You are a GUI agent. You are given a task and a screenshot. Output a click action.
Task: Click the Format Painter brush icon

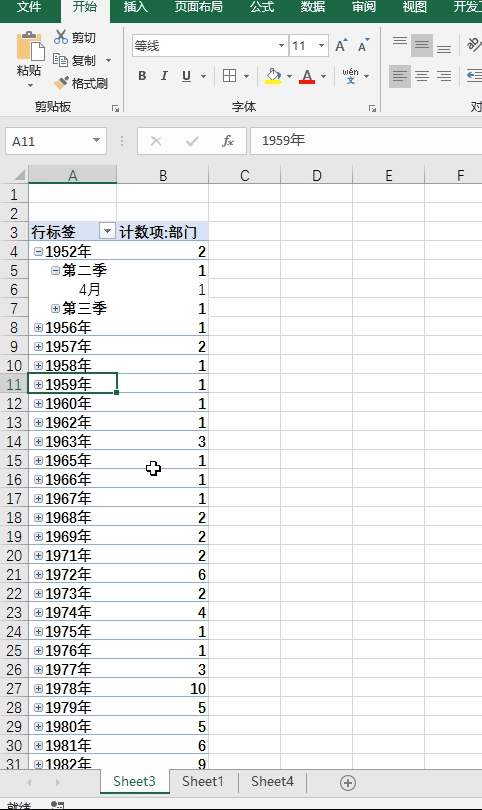[x=61, y=83]
